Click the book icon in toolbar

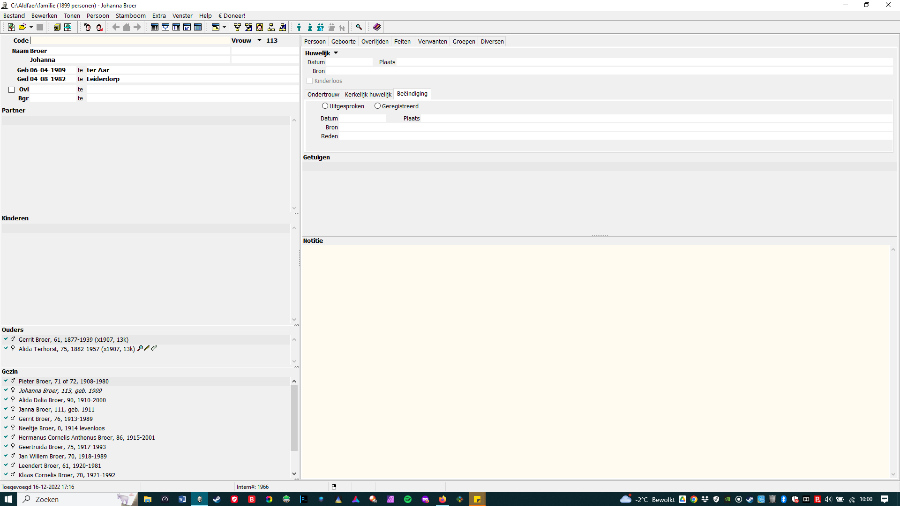click(377, 27)
